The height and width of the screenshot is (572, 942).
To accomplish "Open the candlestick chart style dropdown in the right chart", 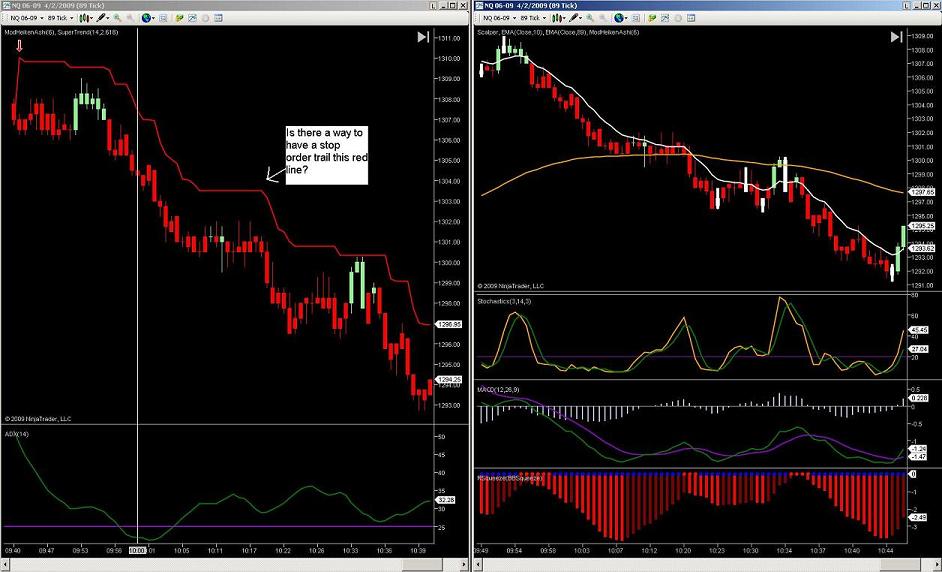I will [x=559, y=18].
